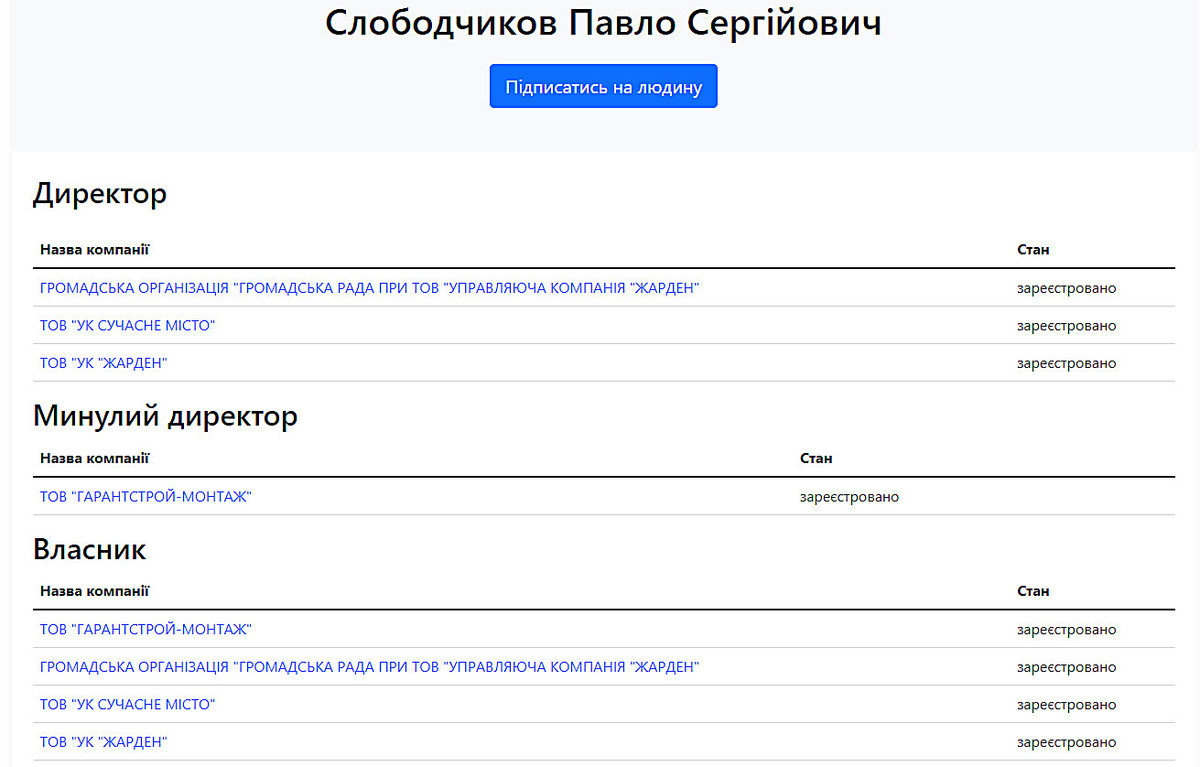Open 'УК ЖАРДЕН' link in Директор section

coord(103,363)
